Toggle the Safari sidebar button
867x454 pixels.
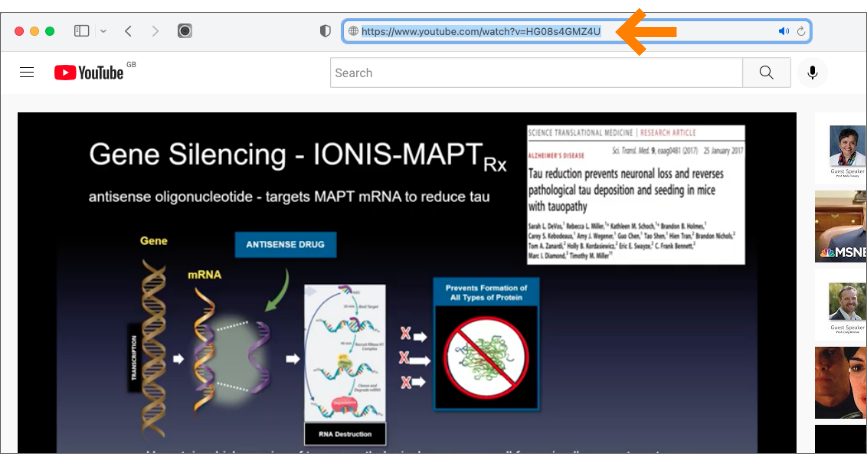click(x=81, y=31)
